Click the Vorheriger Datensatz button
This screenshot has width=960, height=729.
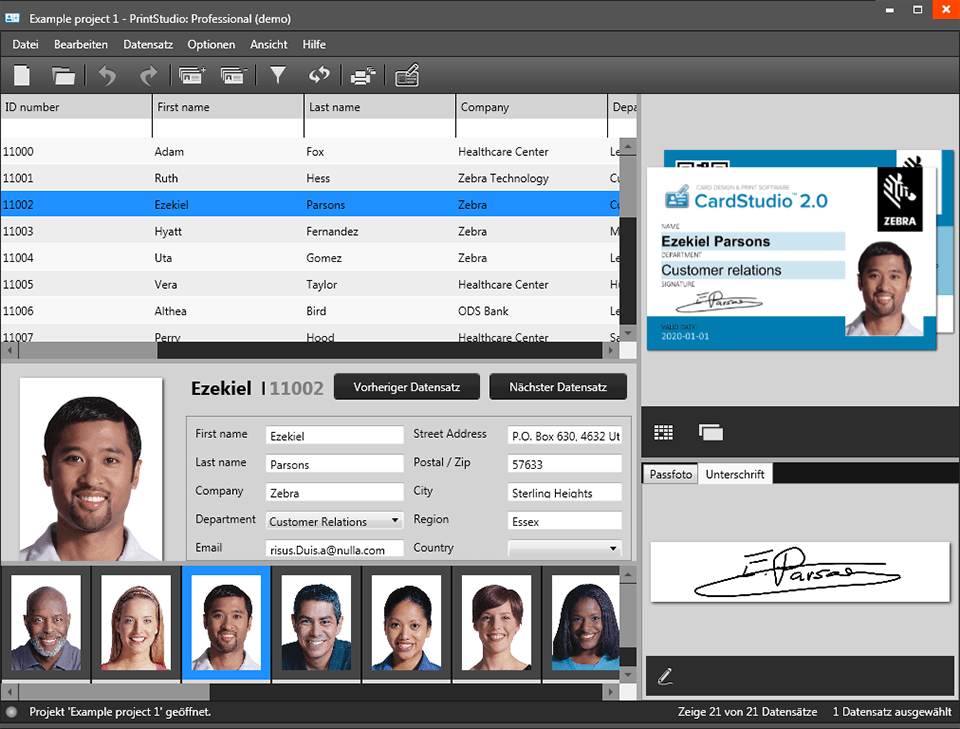click(406, 386)
